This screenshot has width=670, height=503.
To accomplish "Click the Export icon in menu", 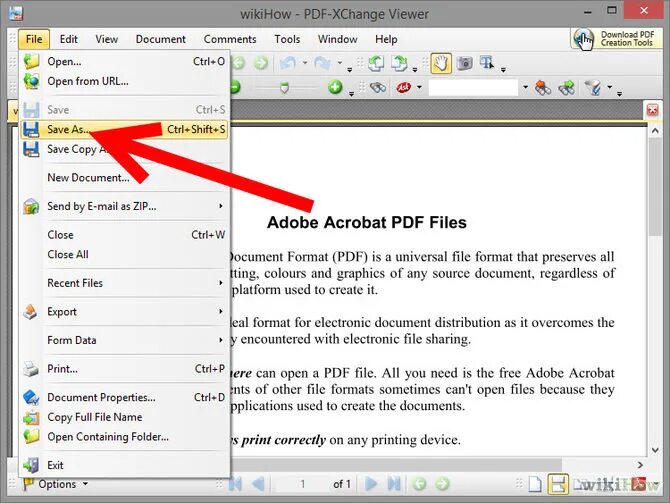I will (x=30, y=312).
